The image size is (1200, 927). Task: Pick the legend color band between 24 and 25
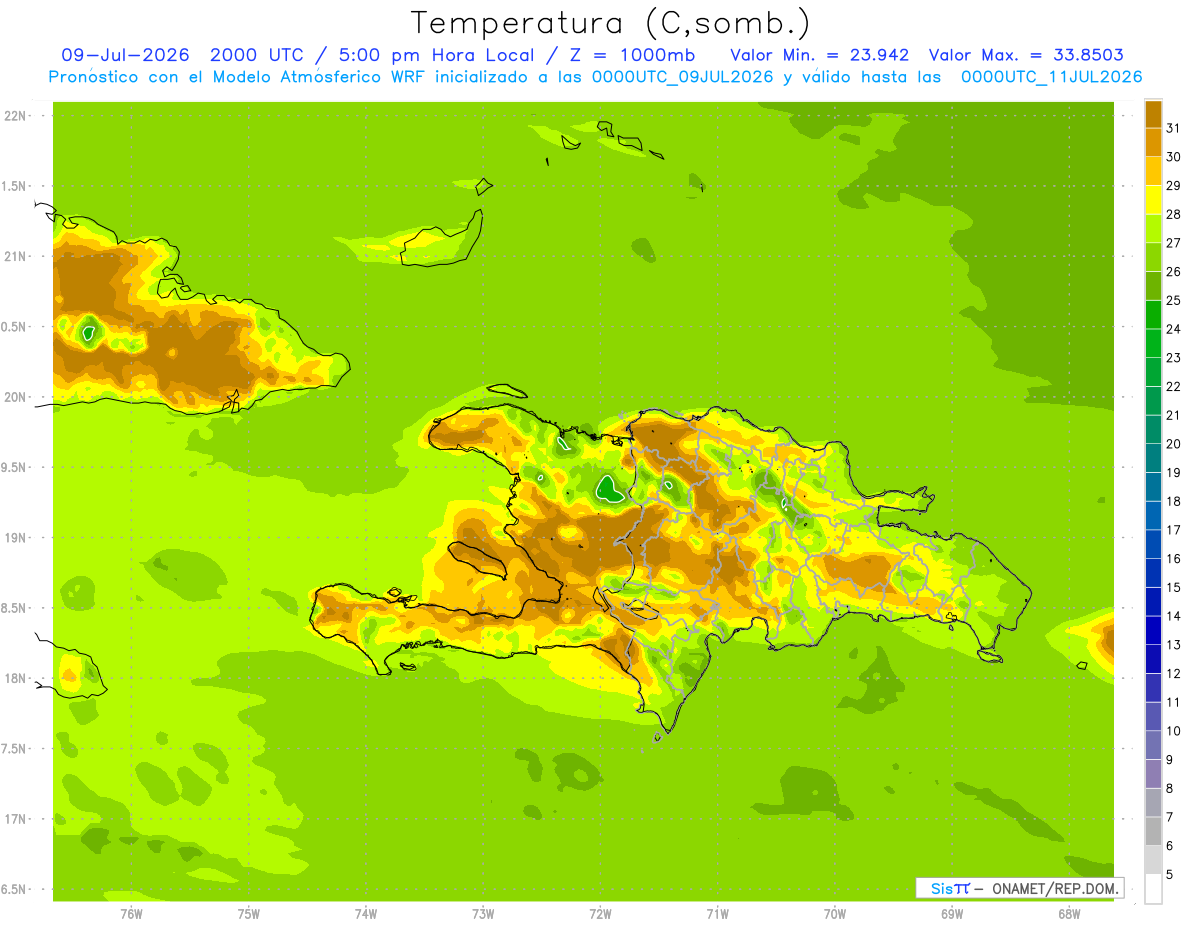coord(1153,314)
